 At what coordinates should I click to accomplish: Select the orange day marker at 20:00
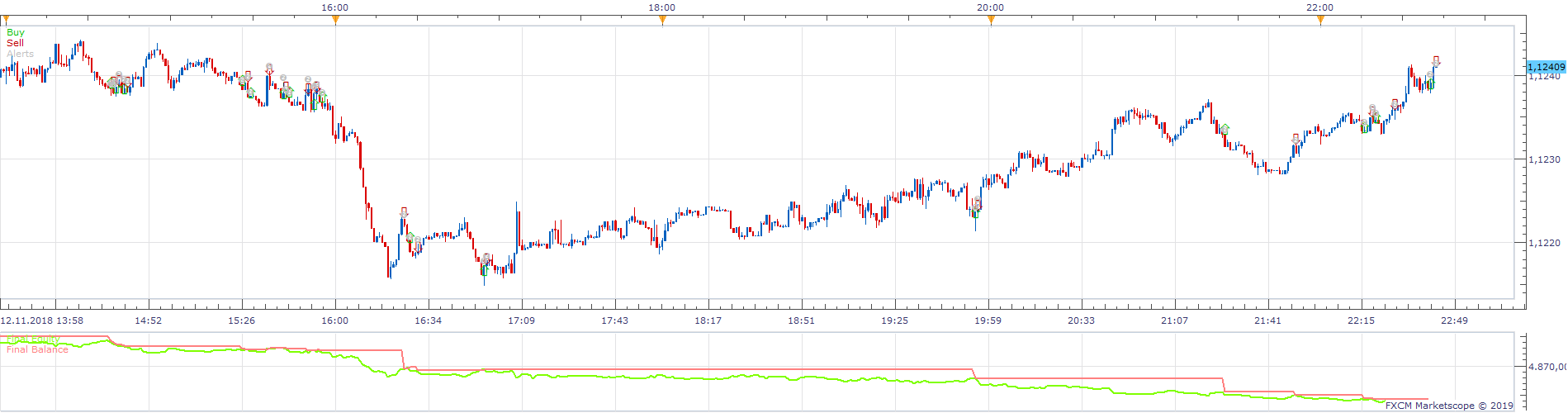[991, 21]
